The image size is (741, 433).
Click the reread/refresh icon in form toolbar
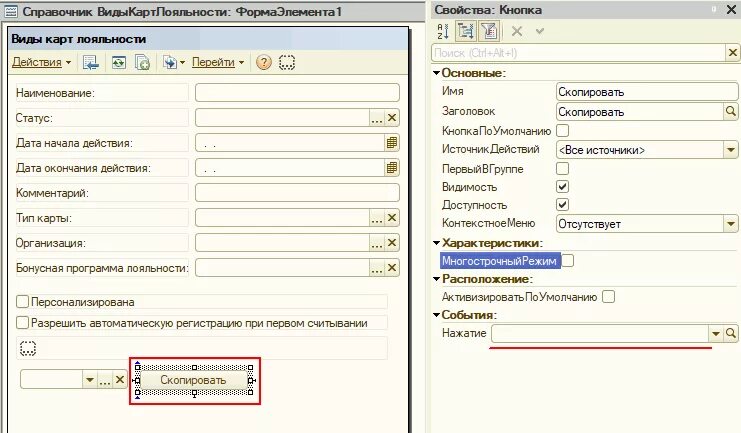[x=119, y=62]
